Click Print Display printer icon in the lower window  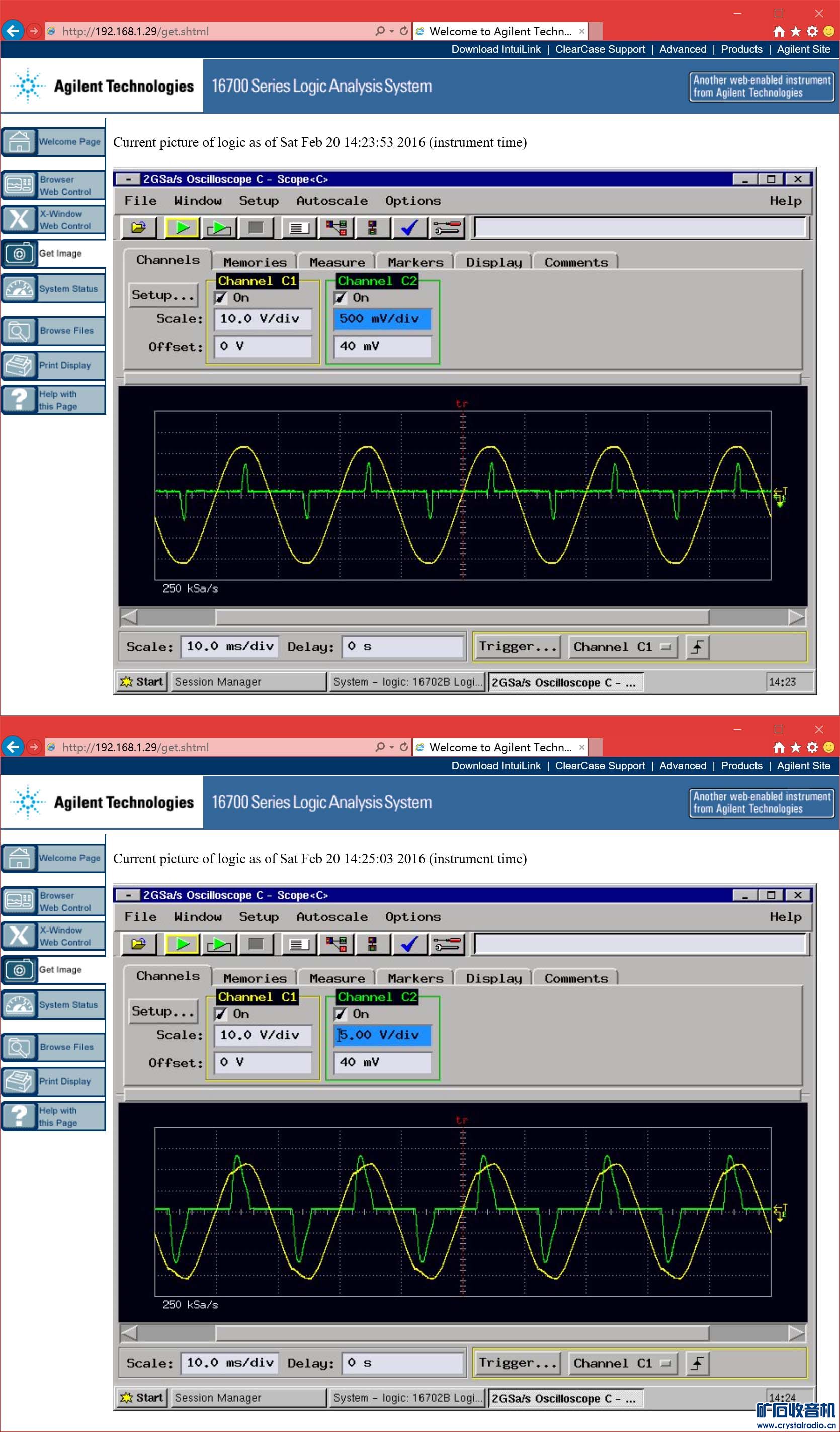click(x=19, y=1081)
